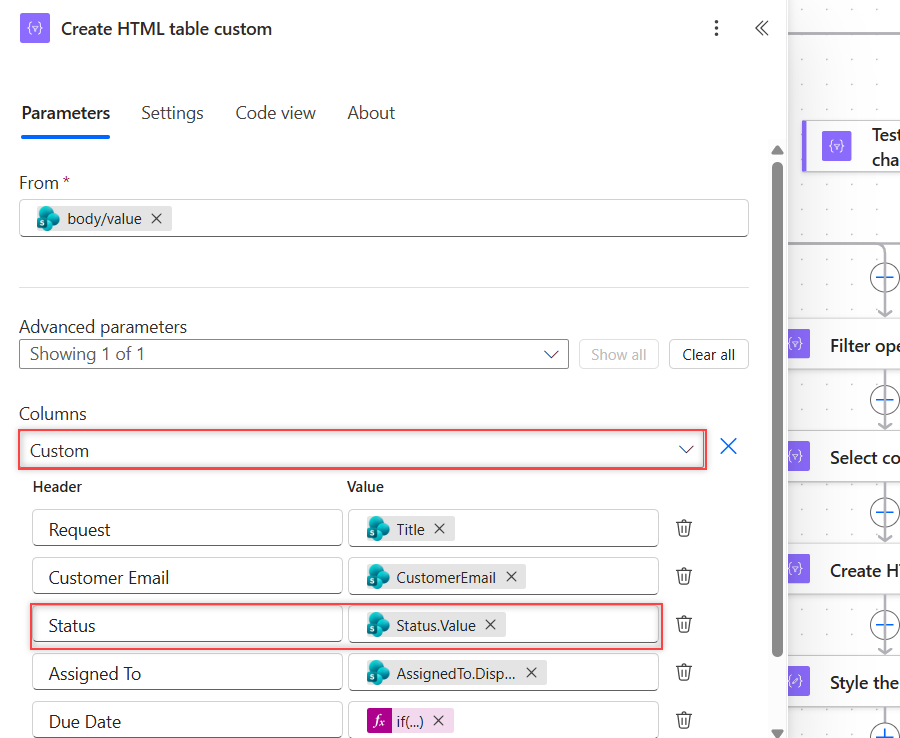Insert a step below Create H... action
Viewport: 900px width, 738px height.
pyautogui.click(x=885, y=625)
